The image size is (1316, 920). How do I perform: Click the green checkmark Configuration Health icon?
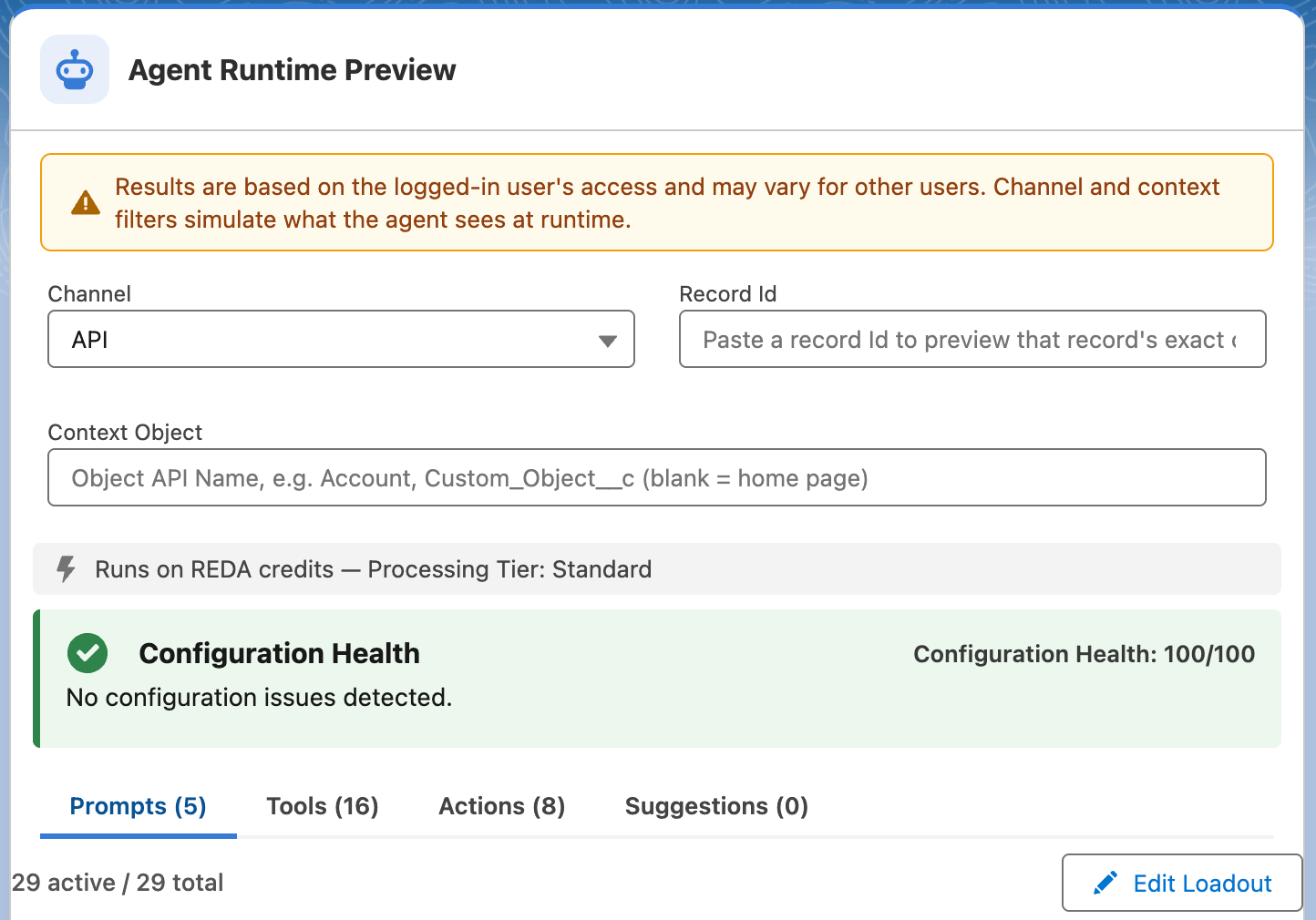tap(87, 654)
